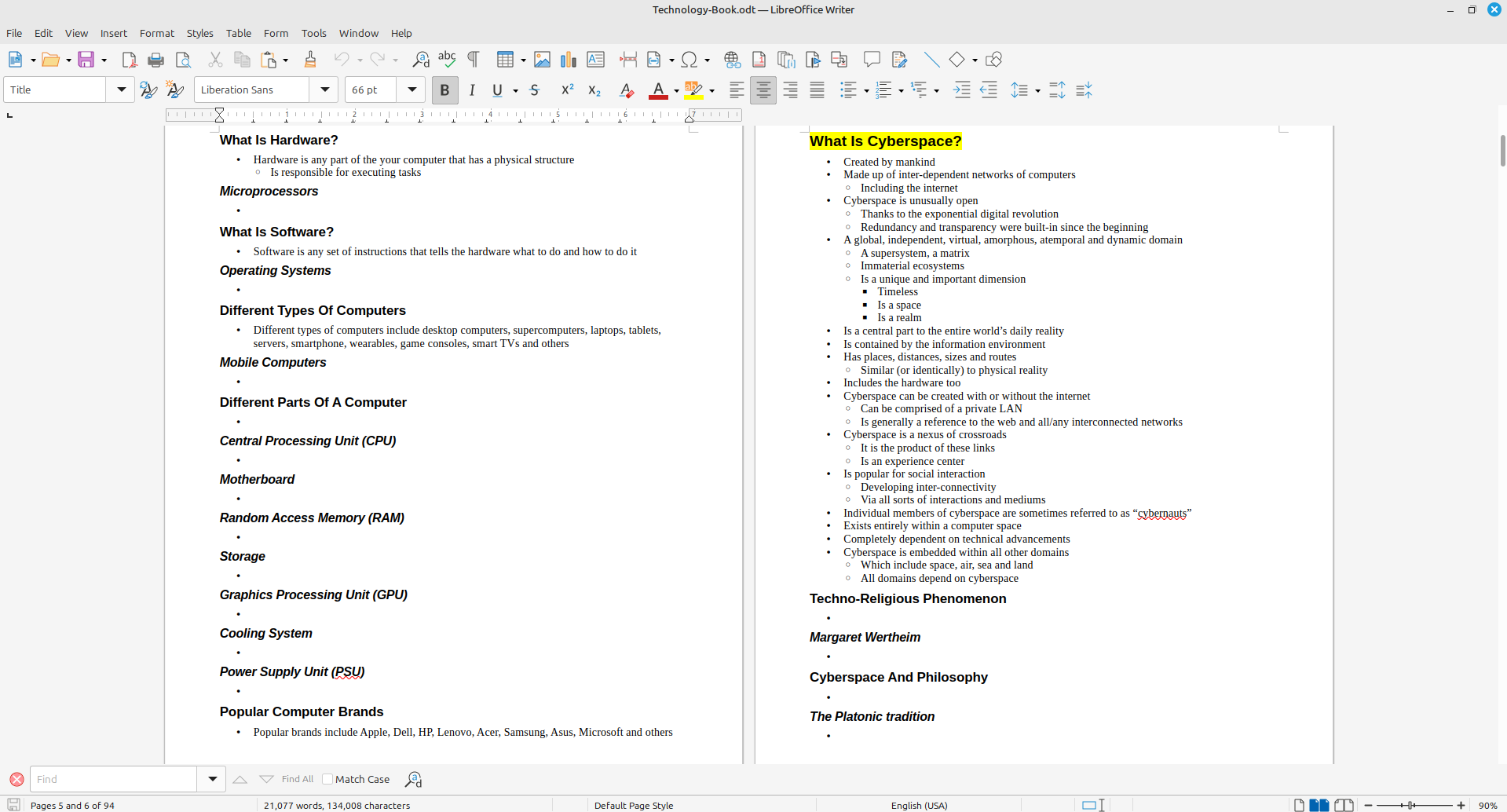Insert a text box icon

click(595, 60)
